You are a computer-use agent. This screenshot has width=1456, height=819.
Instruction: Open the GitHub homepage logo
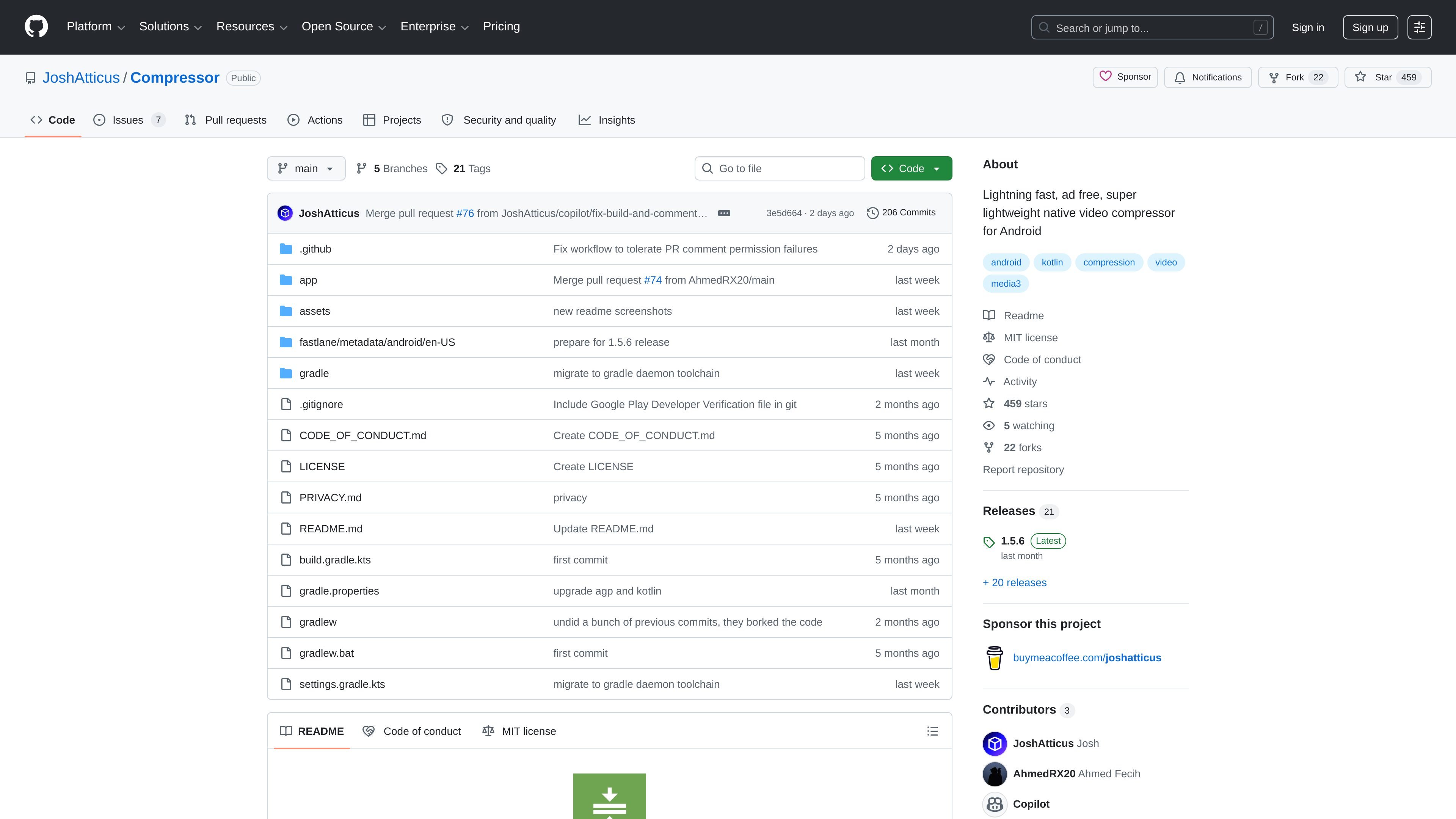[36, 27]
